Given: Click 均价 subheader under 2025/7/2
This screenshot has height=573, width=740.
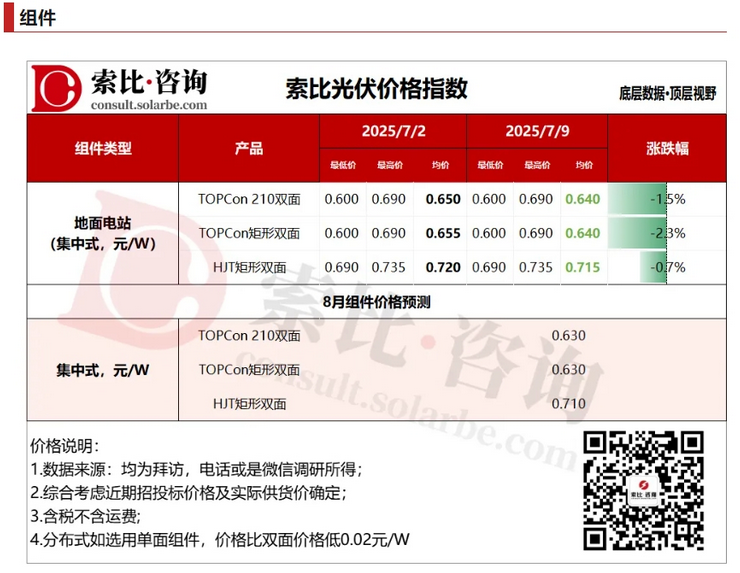Looking at the screenshot, I should (441, 165).
